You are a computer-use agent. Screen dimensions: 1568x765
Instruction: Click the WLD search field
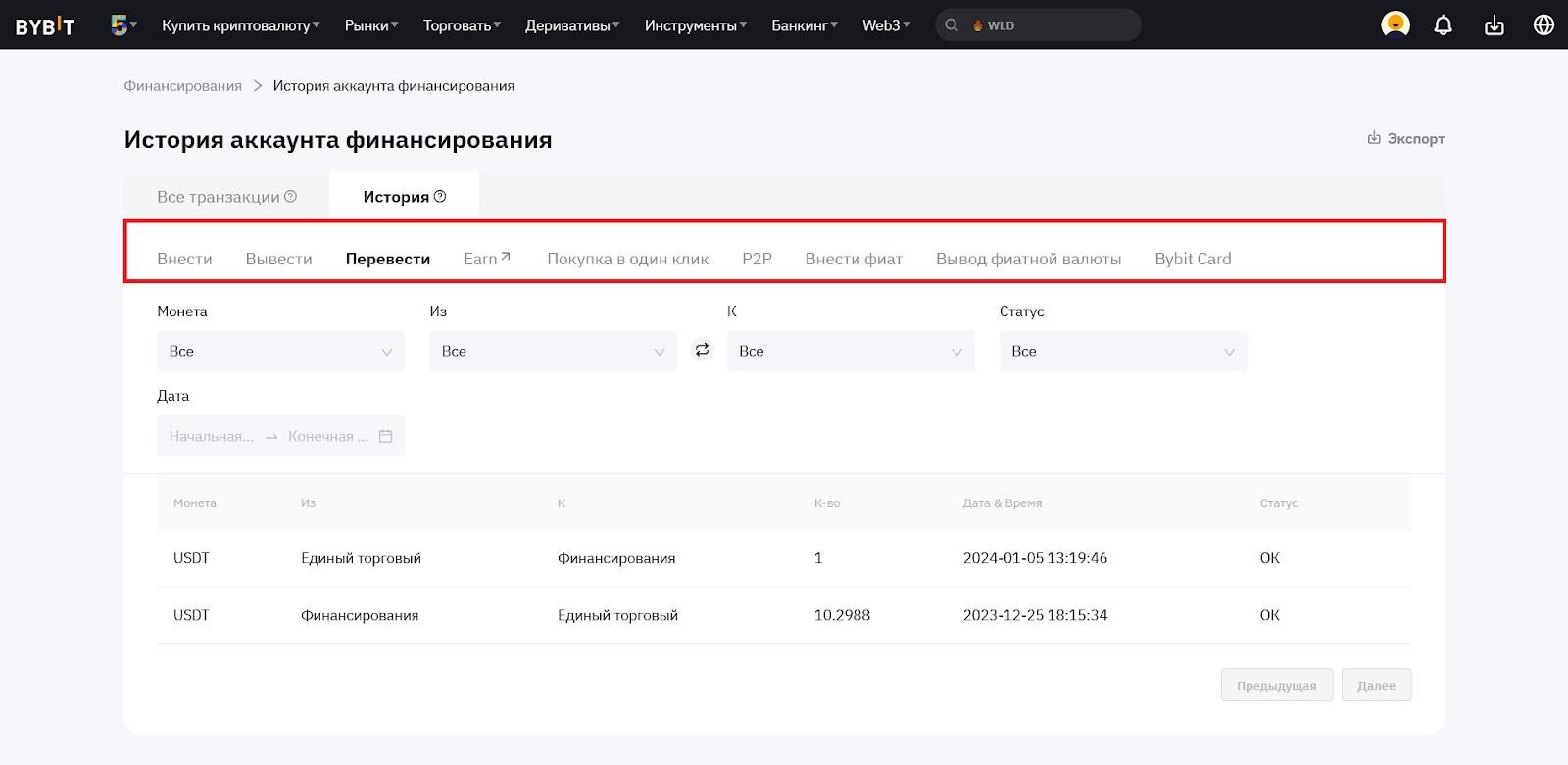click(1039, 25)
